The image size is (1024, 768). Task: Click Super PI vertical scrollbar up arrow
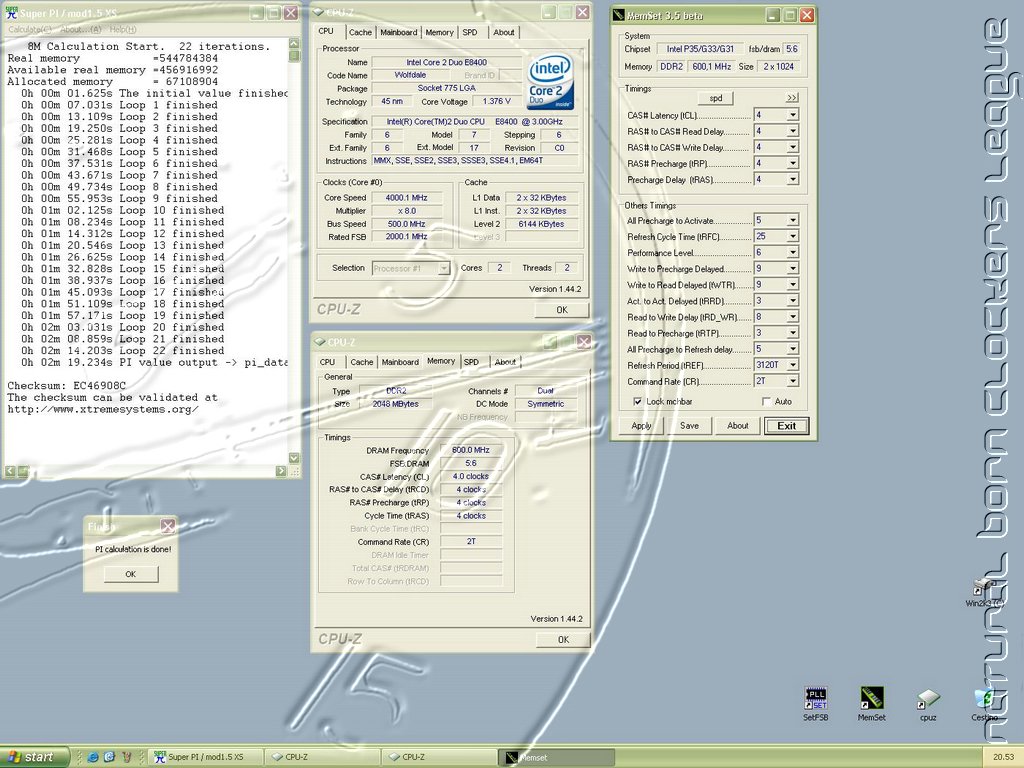[x=294, y=44]
